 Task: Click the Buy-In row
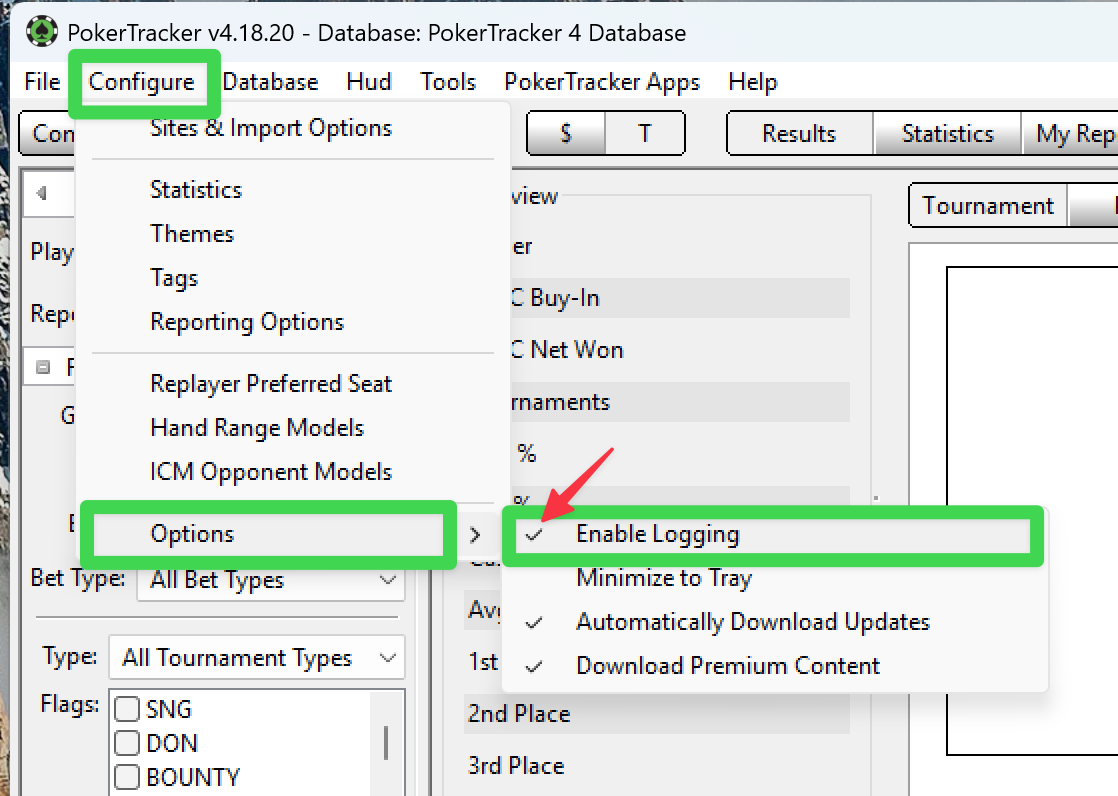tap(680, 297)
